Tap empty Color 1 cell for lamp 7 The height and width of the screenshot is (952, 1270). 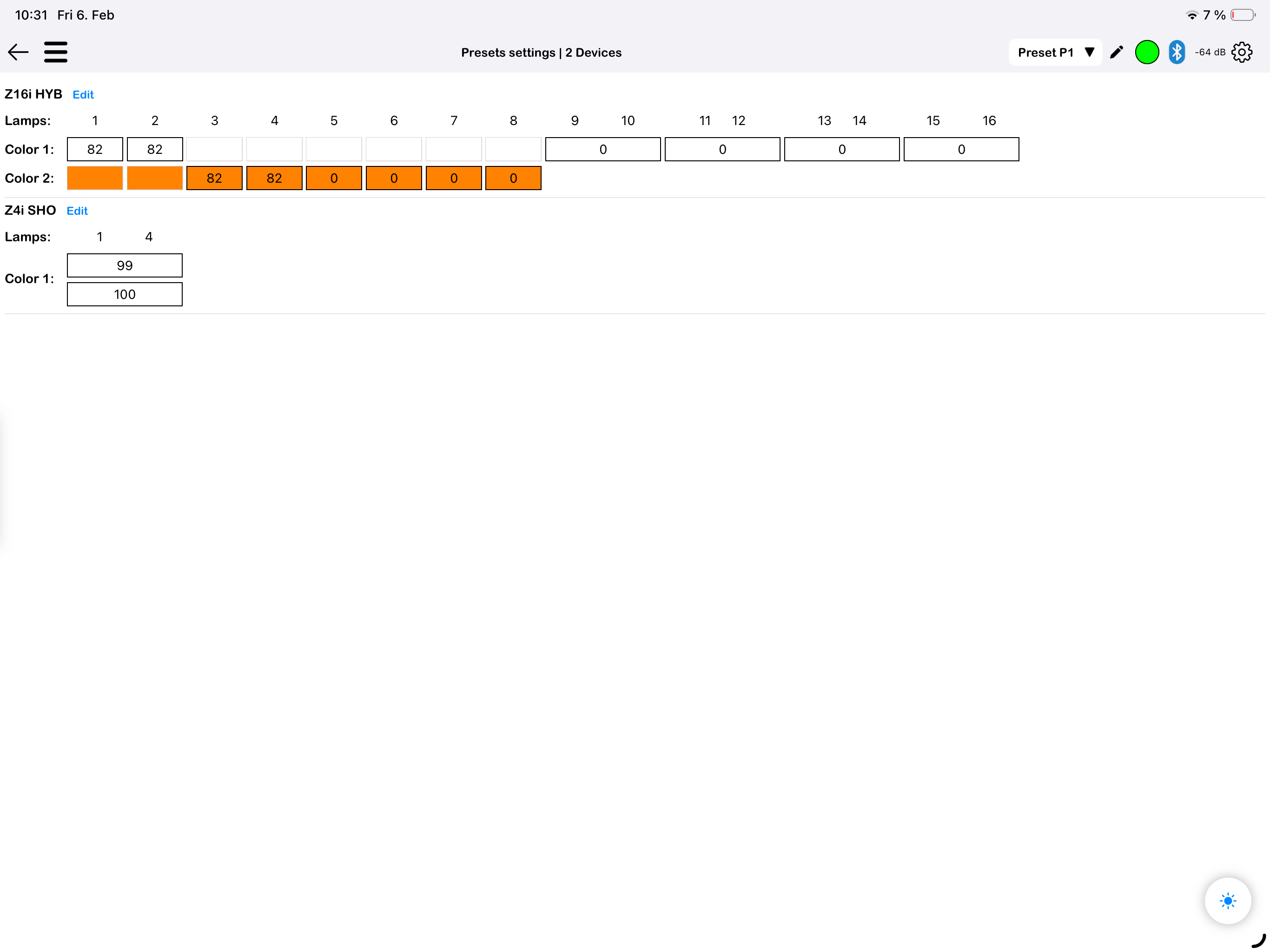click(x=454, y=149)
